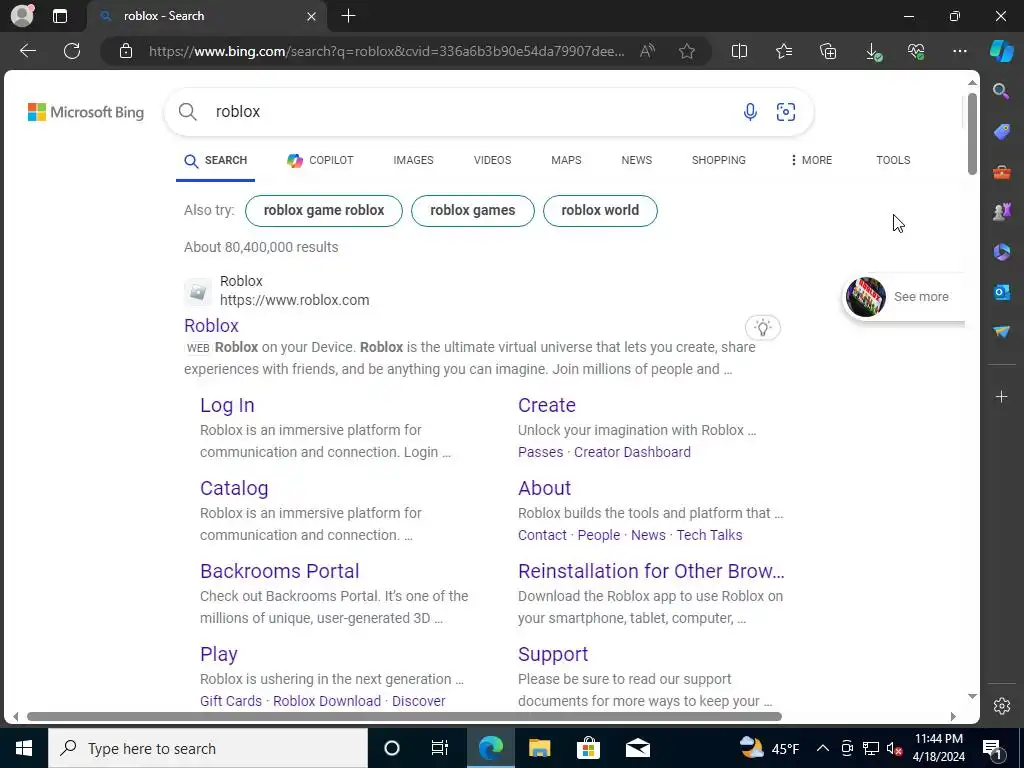Switch to the COPILOT tab
Screen dimensions: 1024x768
(320, 160)
